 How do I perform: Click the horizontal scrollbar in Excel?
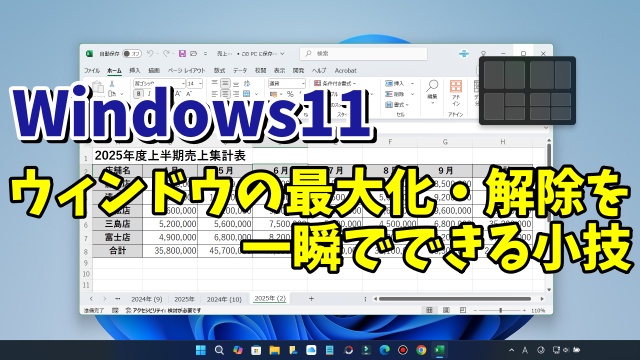point(455,299)
